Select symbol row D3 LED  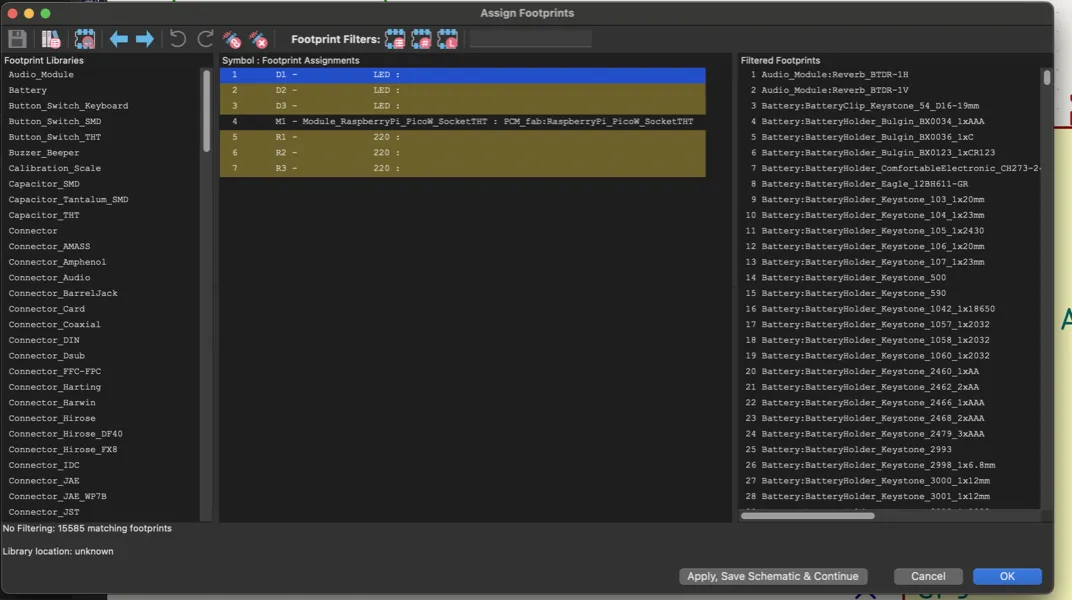pyautogui.click(x=462, y=106)
